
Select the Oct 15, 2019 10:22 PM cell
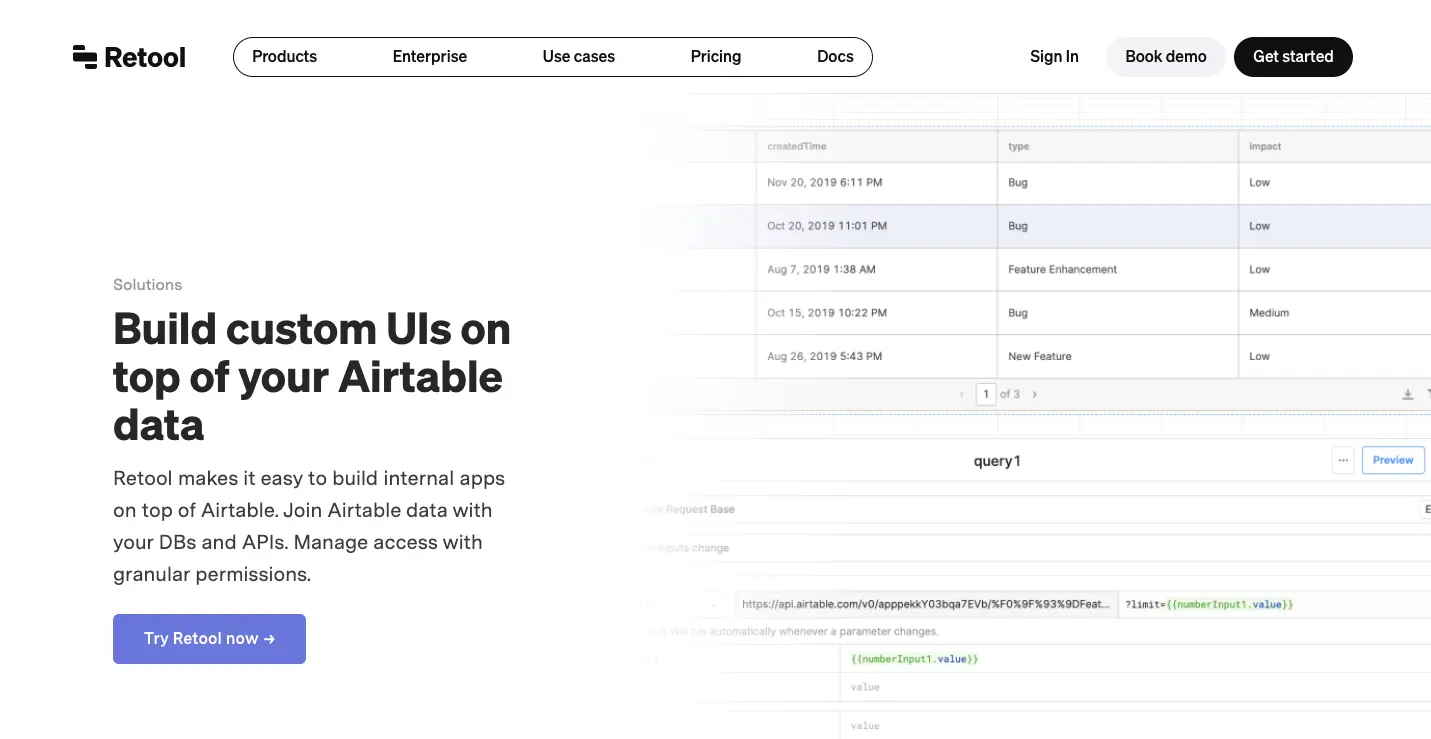pyautogui.click(x=877, y=313)
